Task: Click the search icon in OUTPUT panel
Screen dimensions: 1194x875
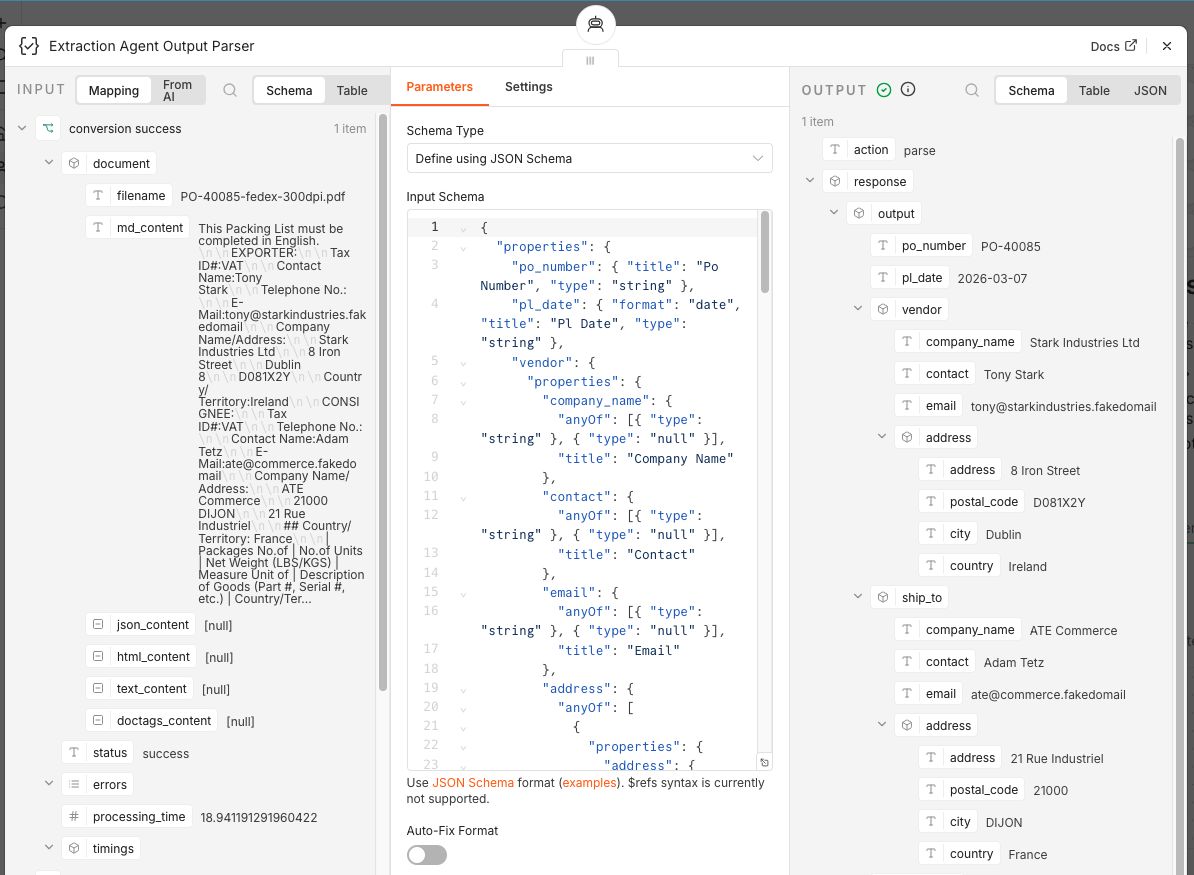Action: pos(972,90)
